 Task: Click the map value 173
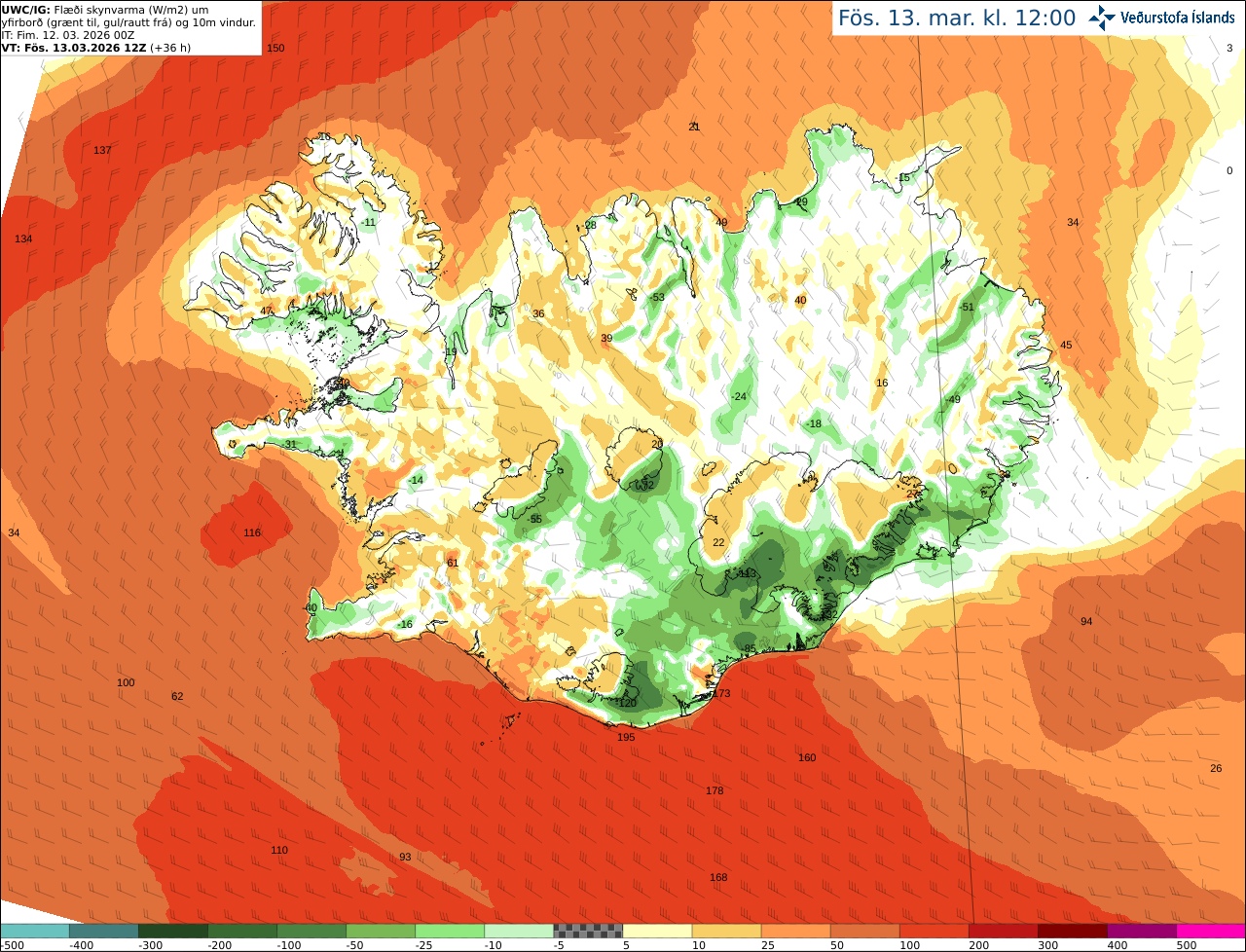pos(721,693)
